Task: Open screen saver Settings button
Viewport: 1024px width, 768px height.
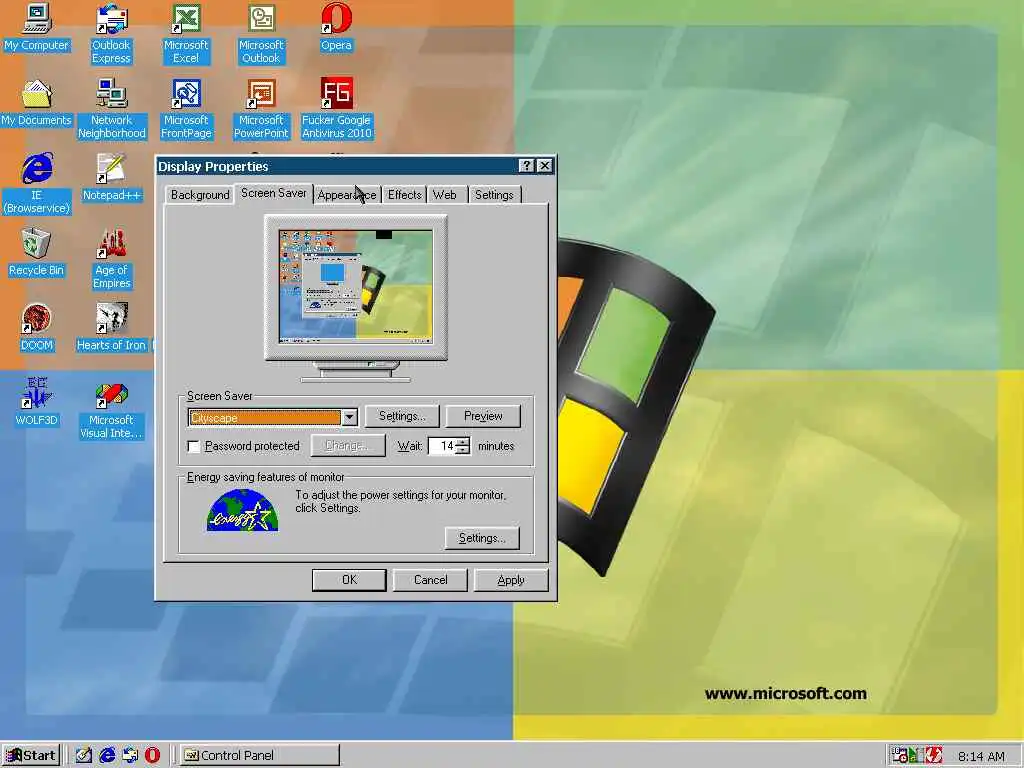Action: (x=402, y=416)
